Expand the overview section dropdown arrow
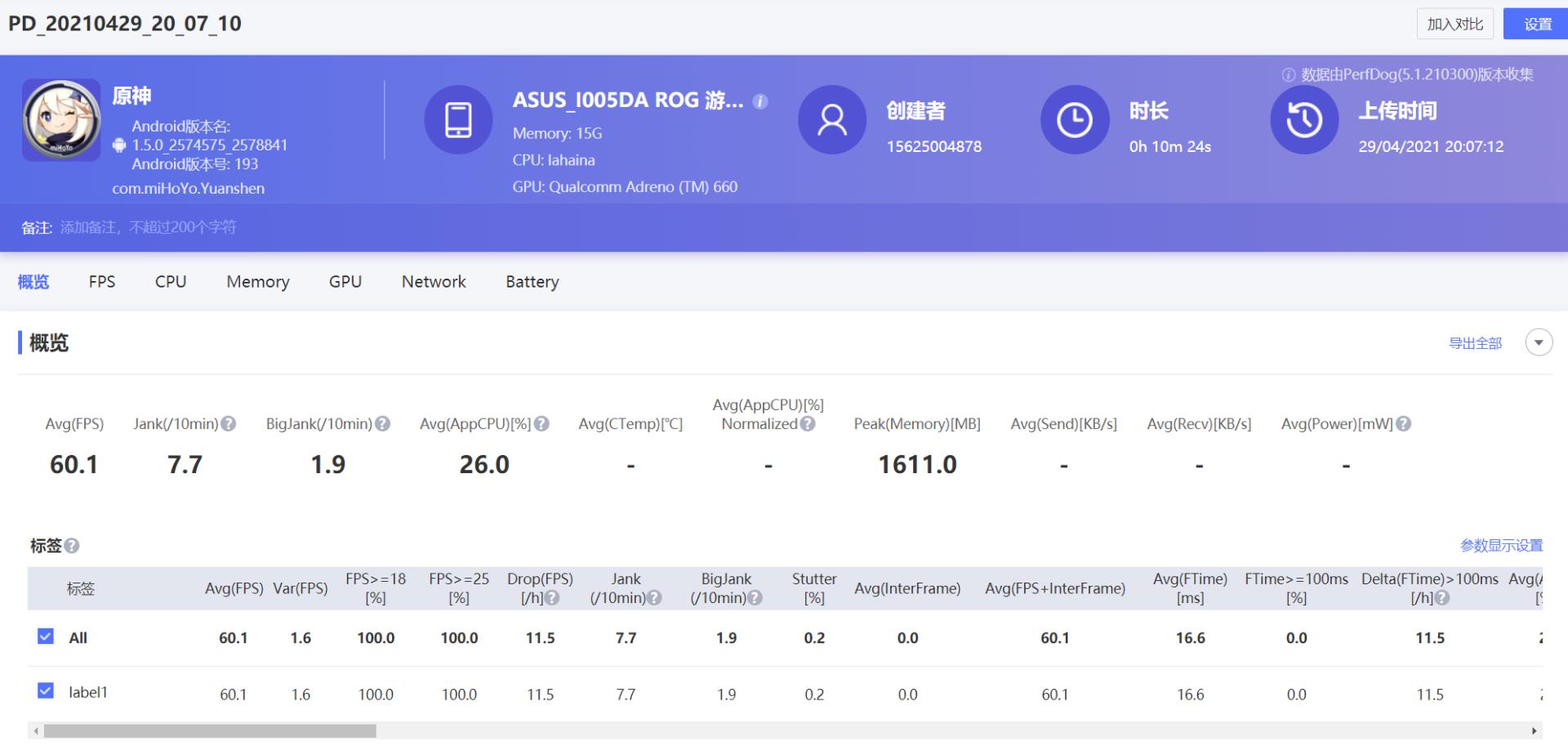The height and width of the screenshot is (755, 1568). click(x=1539, y=342)
